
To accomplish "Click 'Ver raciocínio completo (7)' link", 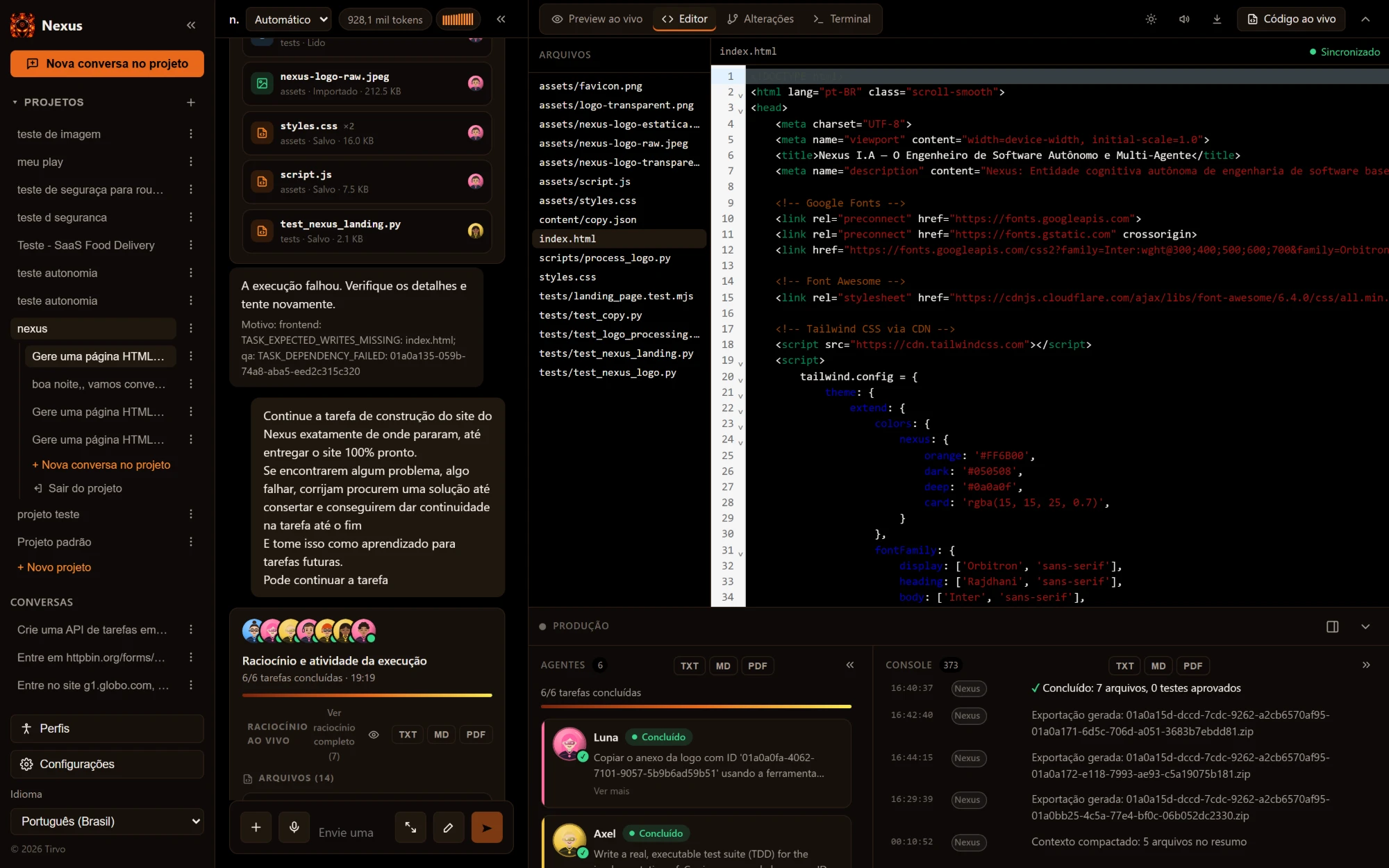I will (x=334, y=734).
